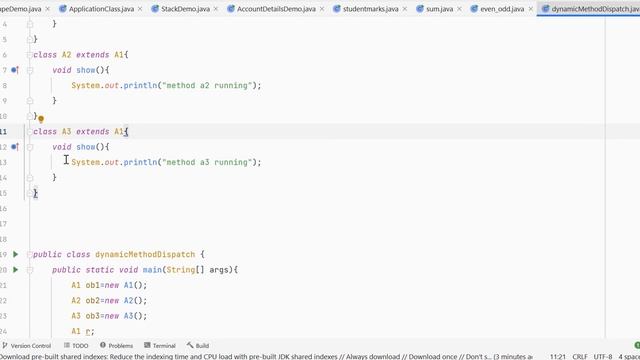Collapse the dynamicMethodDispatch class block
This screenshot has height=360, width=640.
coord(30,254)
